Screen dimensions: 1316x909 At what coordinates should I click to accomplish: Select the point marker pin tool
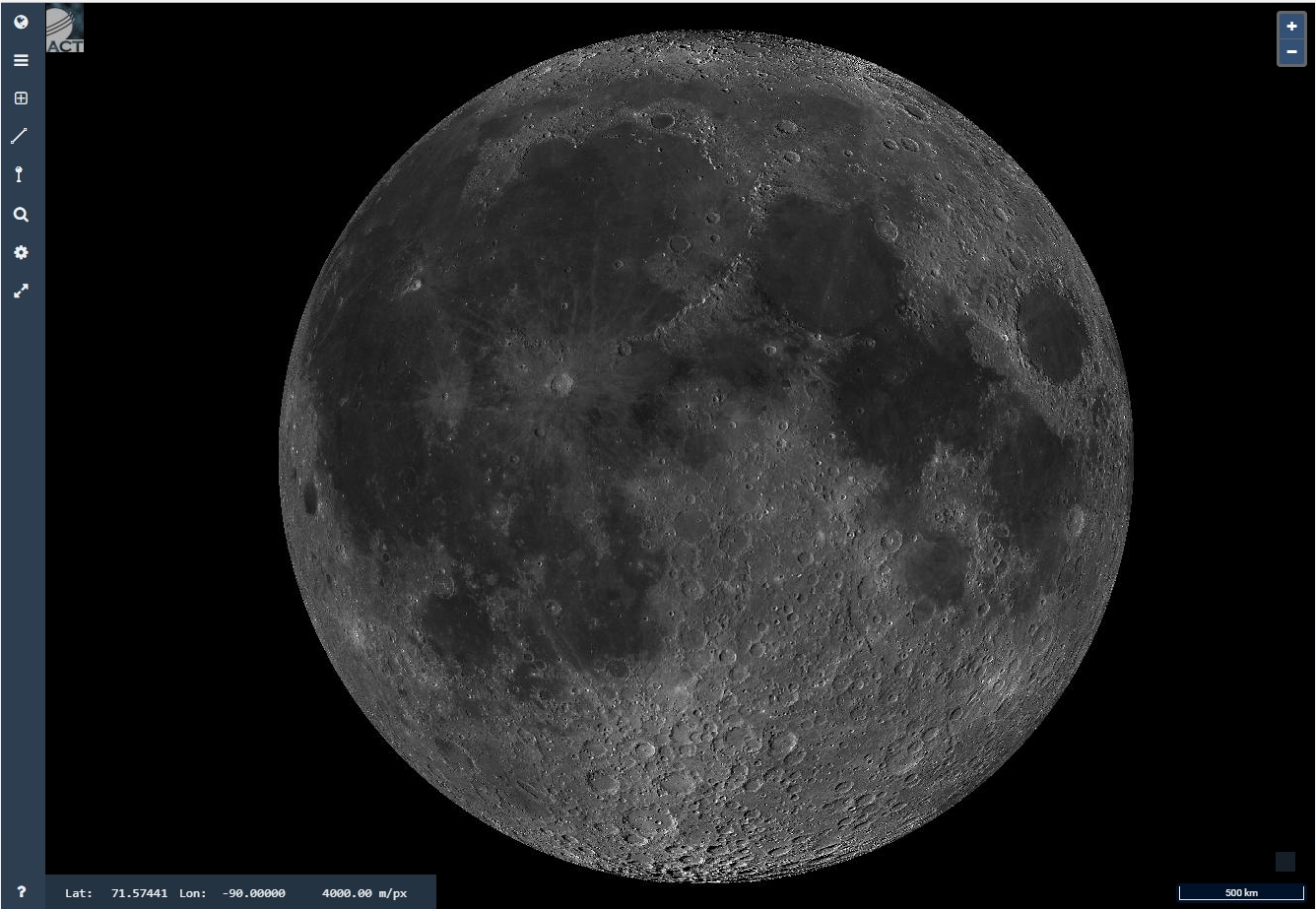click(21, 175)
